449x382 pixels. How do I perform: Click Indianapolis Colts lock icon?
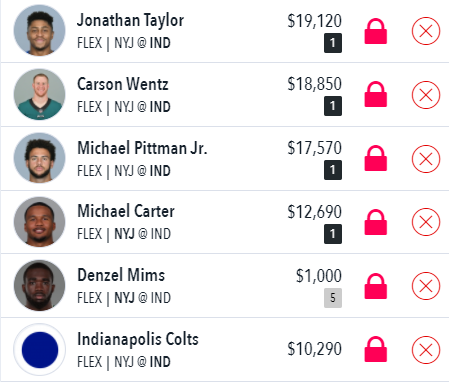[x=376, y=349]
